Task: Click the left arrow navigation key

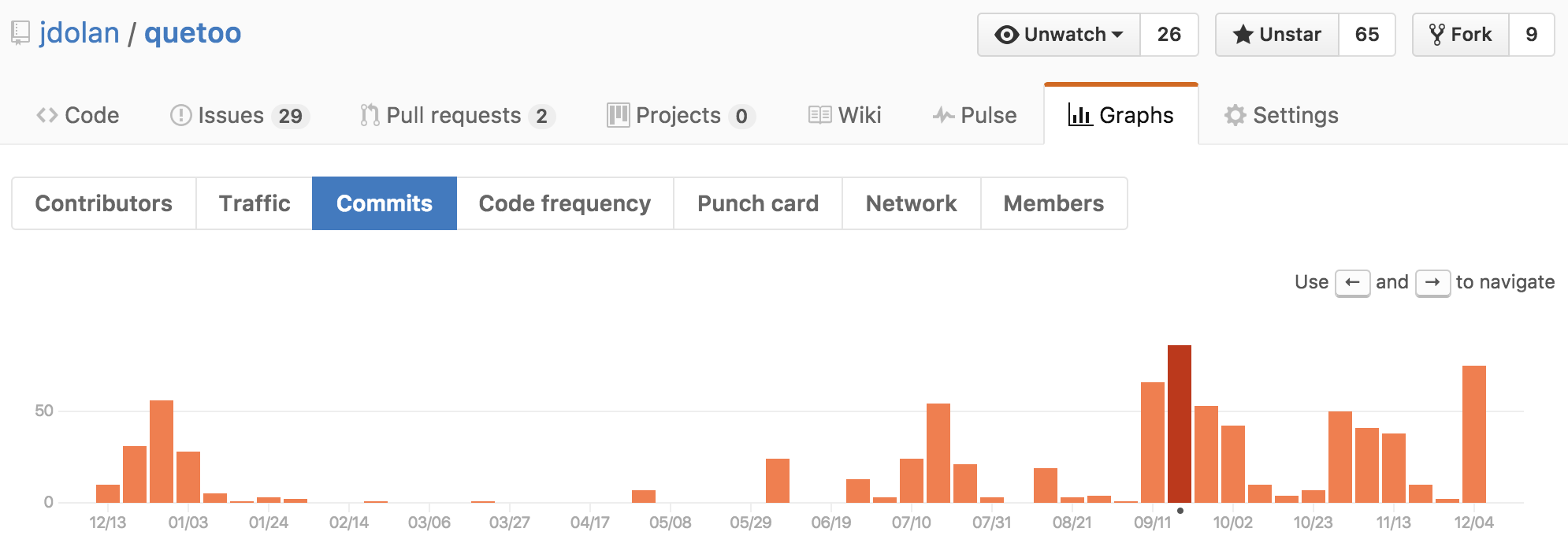Action: [1353, 282]
